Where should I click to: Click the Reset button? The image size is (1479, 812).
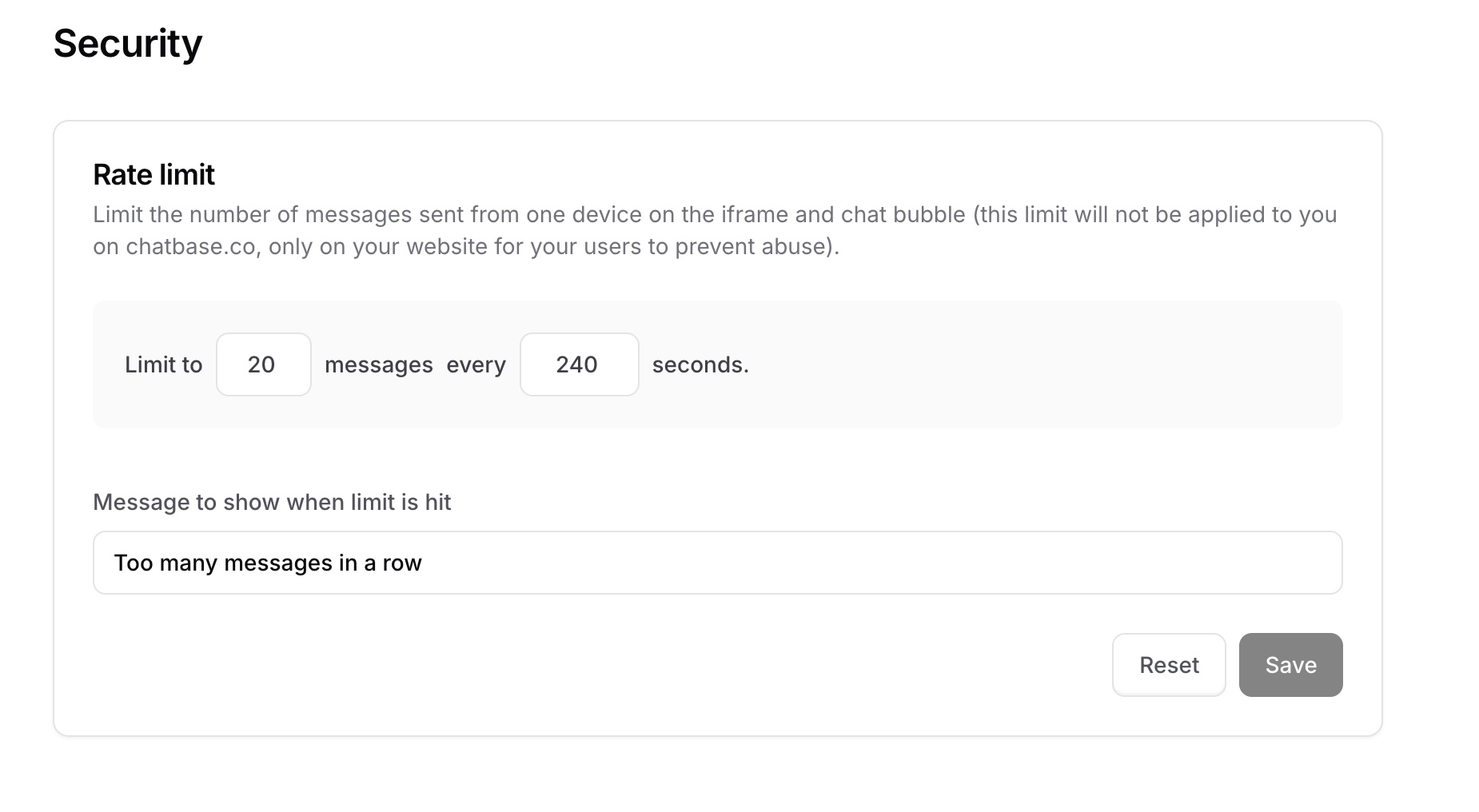pyautogui.click(x=1168, y=664)
